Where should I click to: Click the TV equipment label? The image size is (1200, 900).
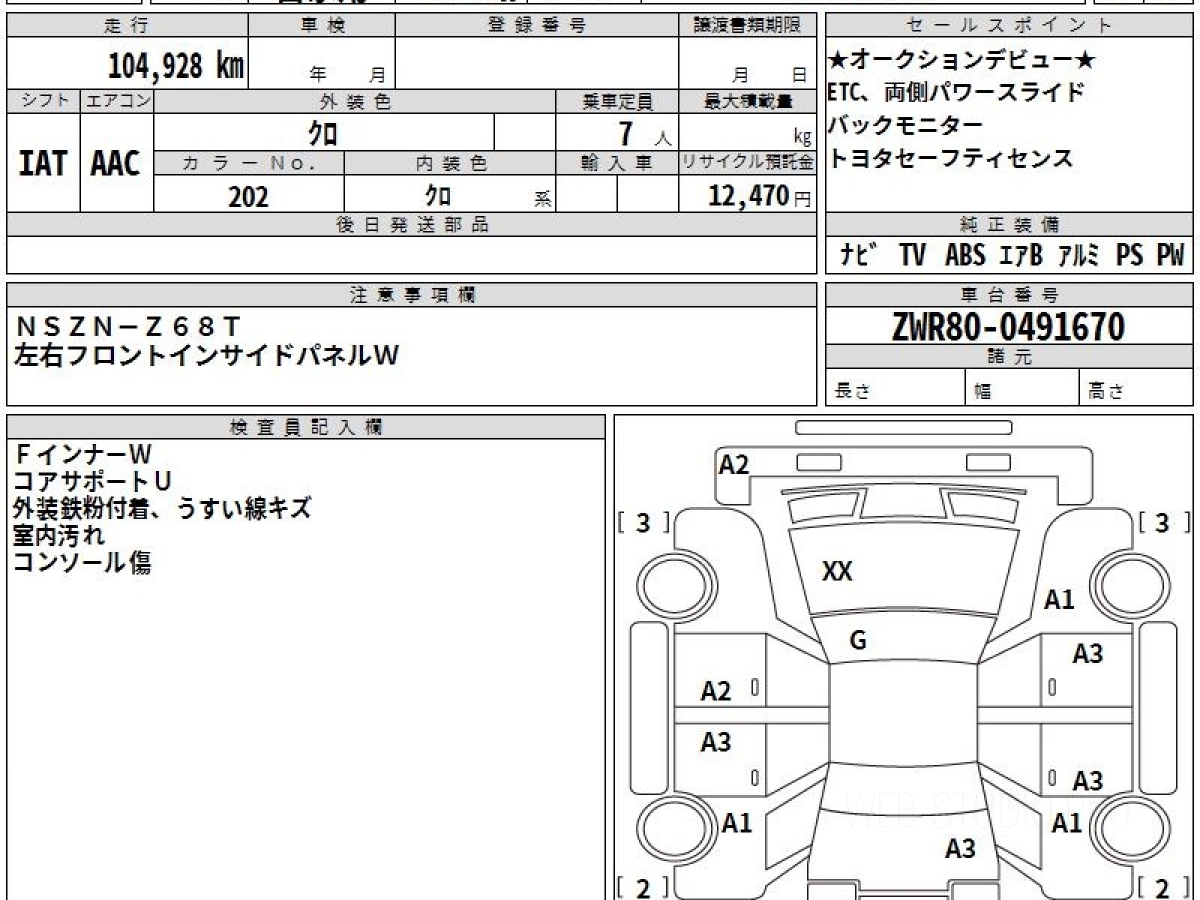(x=912, y=256)
